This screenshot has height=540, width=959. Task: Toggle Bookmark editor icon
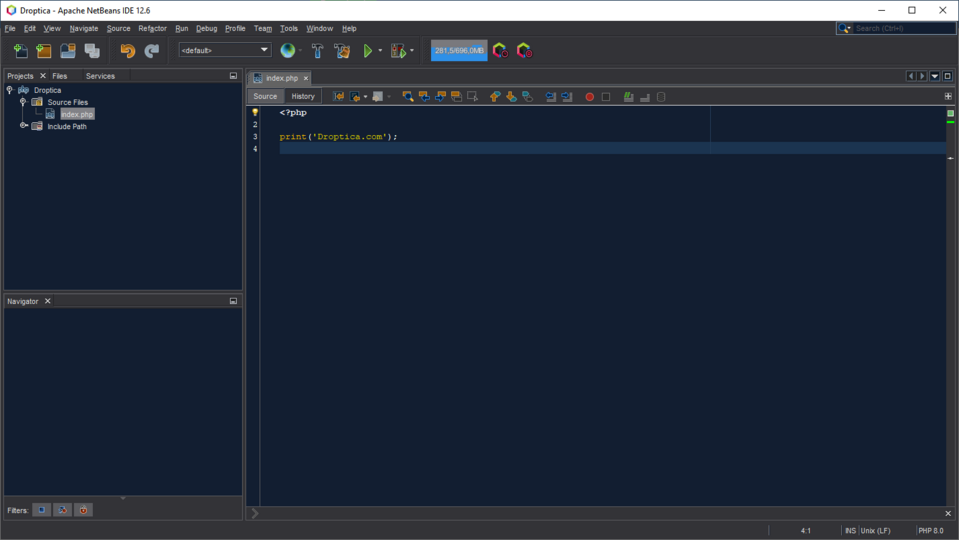pyautogui.click(x=527, y=97)
